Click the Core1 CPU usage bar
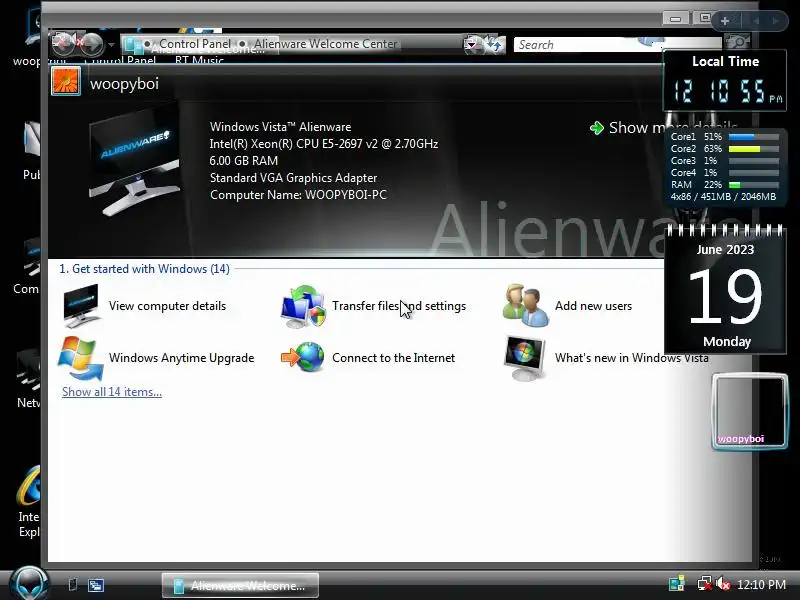 click(754, 137)
